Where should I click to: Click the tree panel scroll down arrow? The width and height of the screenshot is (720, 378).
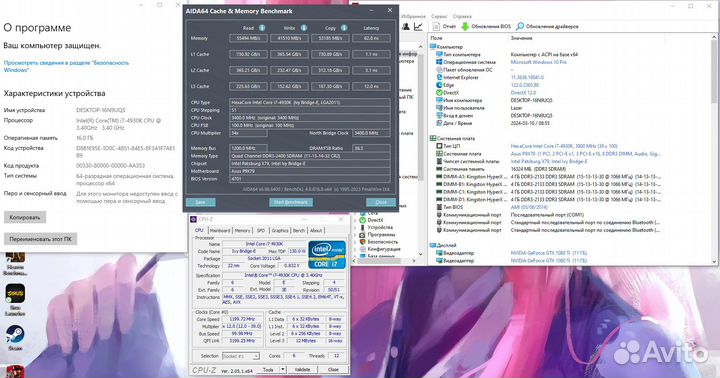coord(421,254)
